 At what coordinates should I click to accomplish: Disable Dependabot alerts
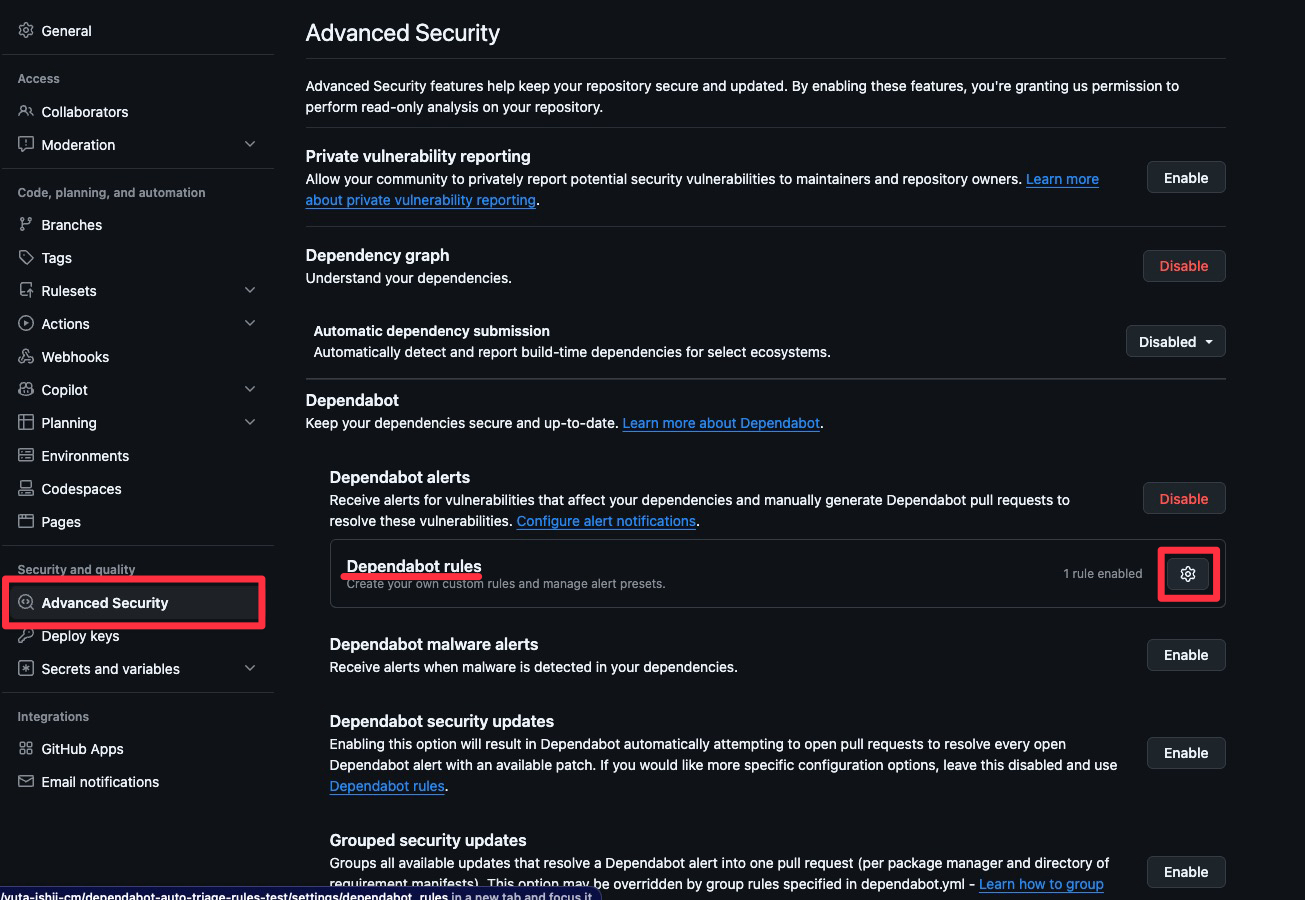pyautogui.click(x=1184, y=499)
